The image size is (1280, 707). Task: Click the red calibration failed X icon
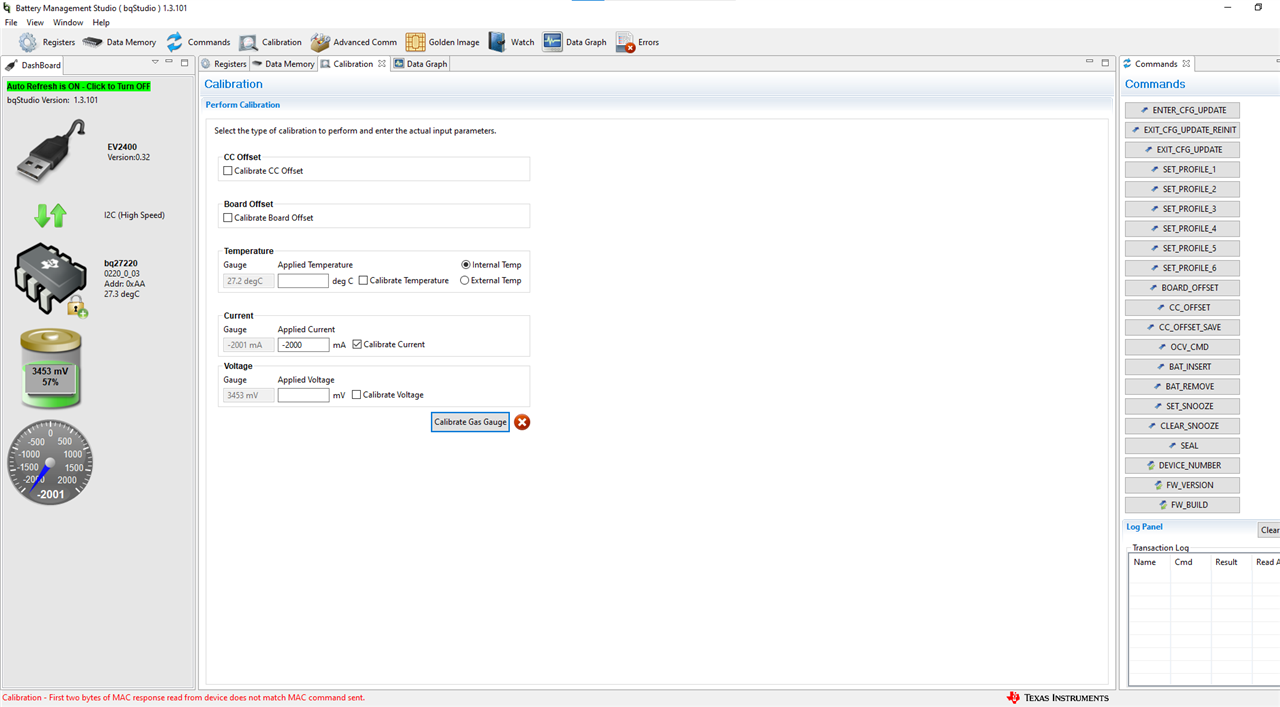coord(522,422)
